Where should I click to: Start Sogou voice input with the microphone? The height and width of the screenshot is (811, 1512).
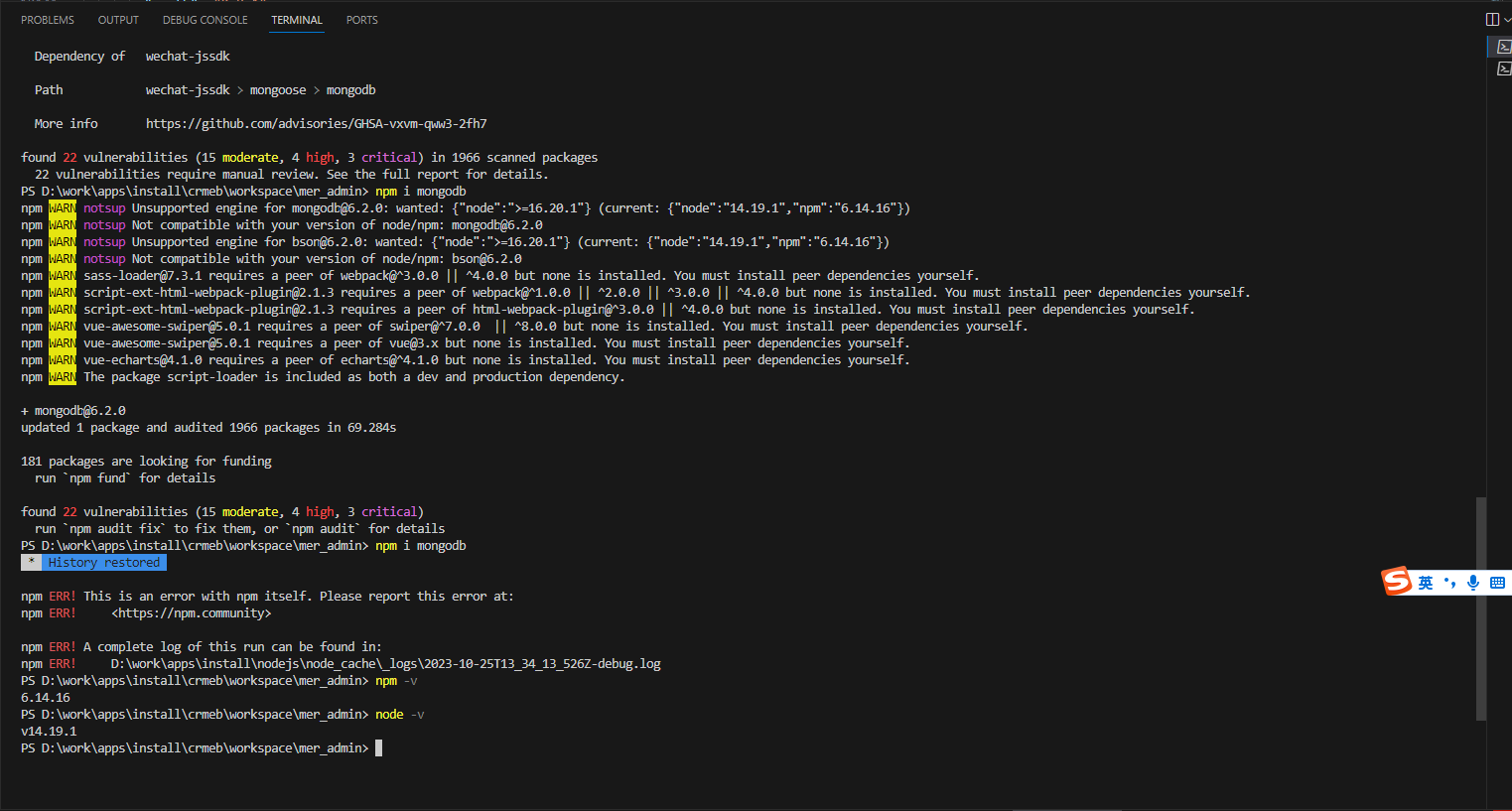[x=1473, y=583]
